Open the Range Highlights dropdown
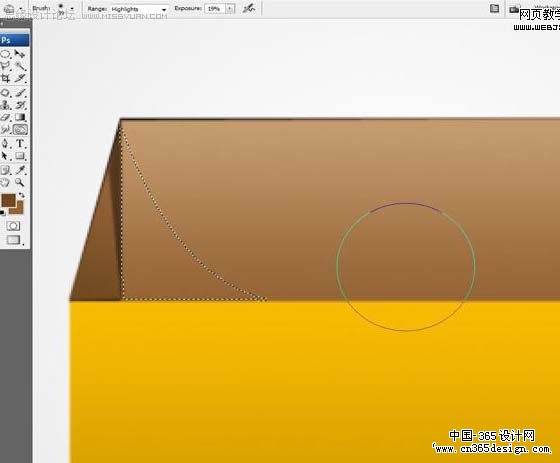 (139, 9)
